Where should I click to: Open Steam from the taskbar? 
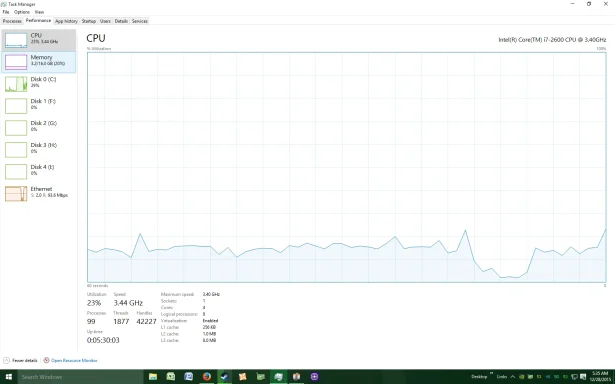click(x=224, y=377)
